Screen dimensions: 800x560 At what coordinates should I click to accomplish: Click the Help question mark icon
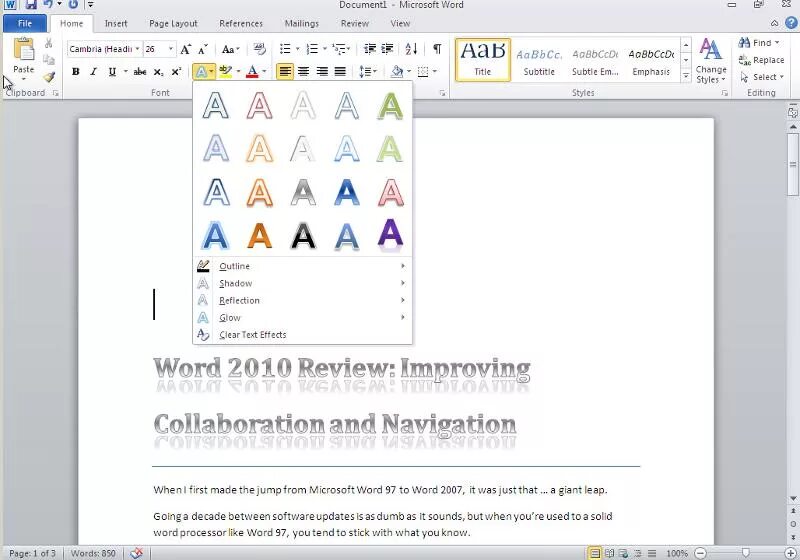click(791, 23)
